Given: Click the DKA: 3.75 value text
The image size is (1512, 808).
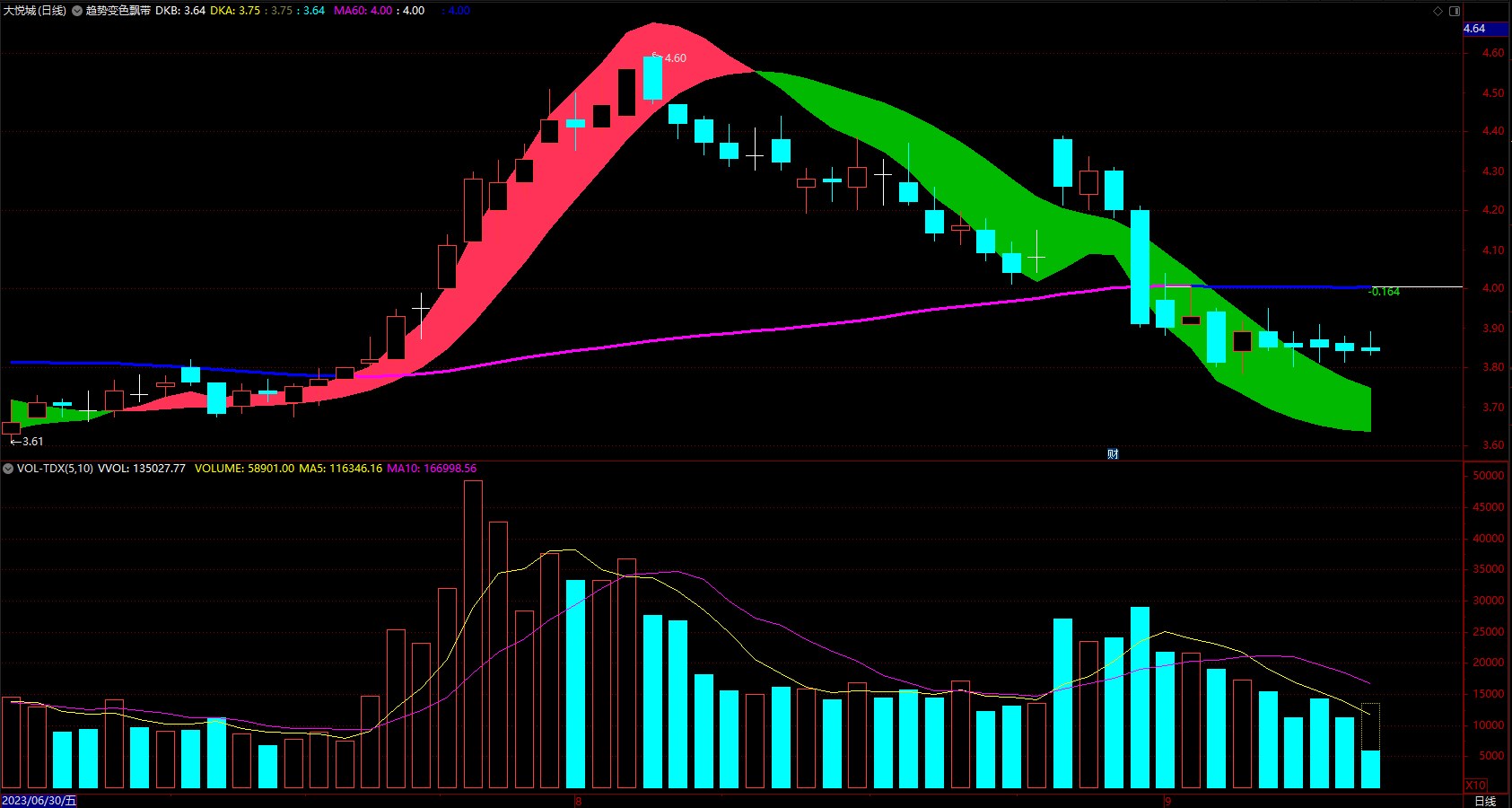Looking at the screenshot, I should tap(235, 11).
